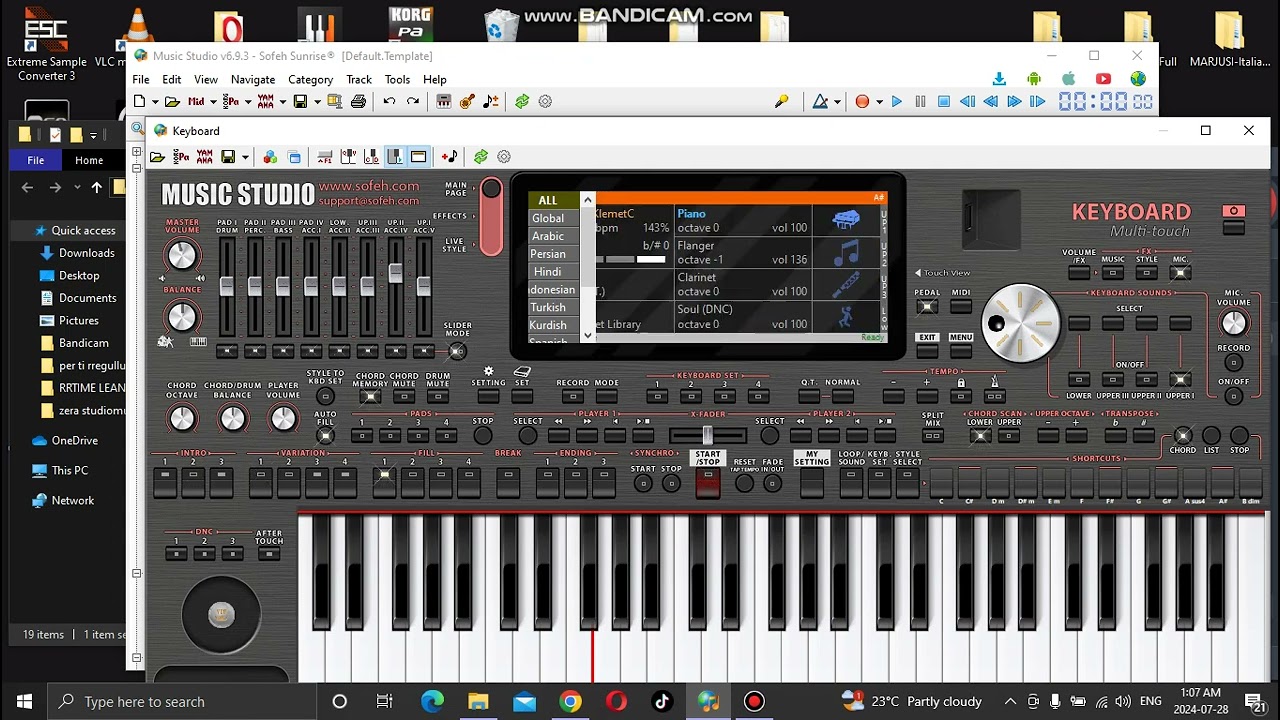Open the guitar instrument icon in toolbar
The width and height of the screenshot is (1280, 720).
click(x=467, y=101)
